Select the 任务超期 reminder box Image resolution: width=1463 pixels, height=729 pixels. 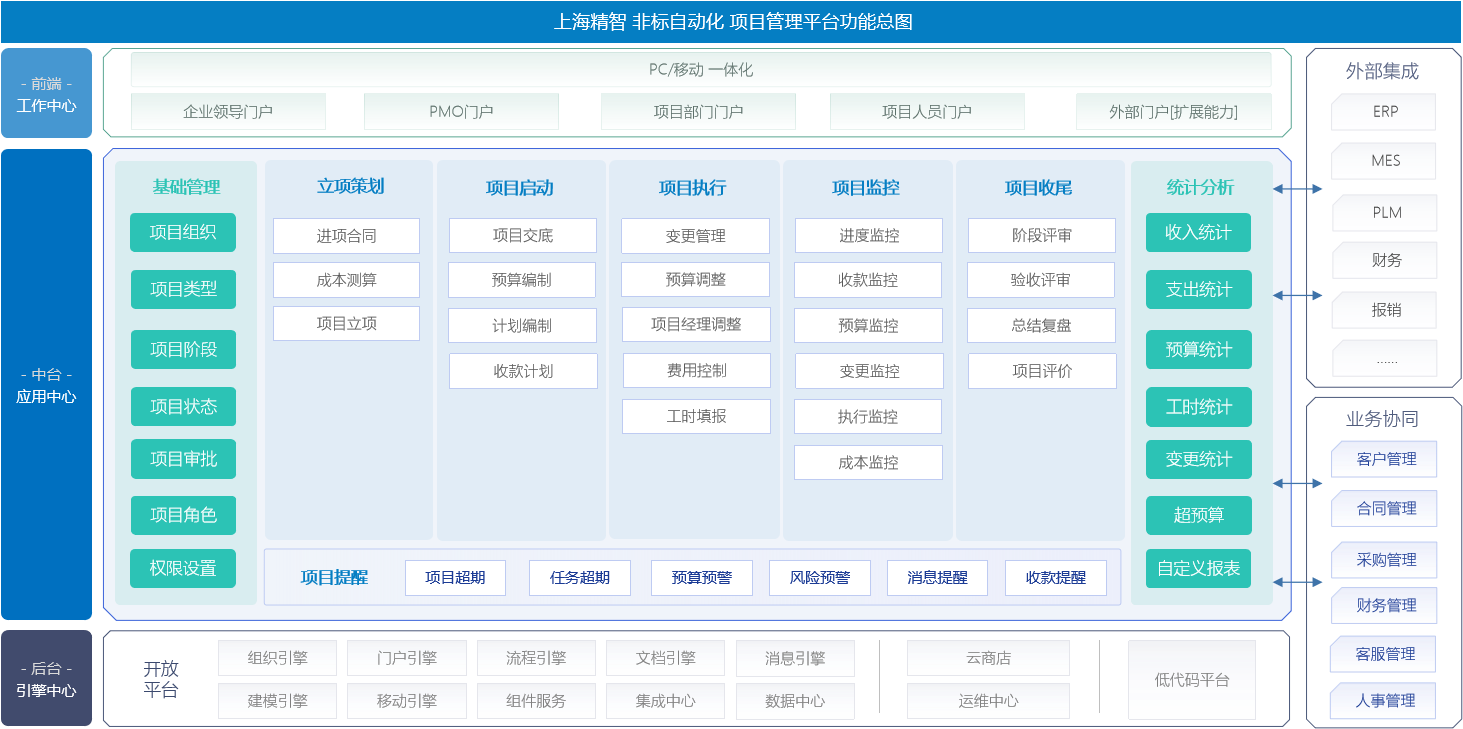point(580,578)
